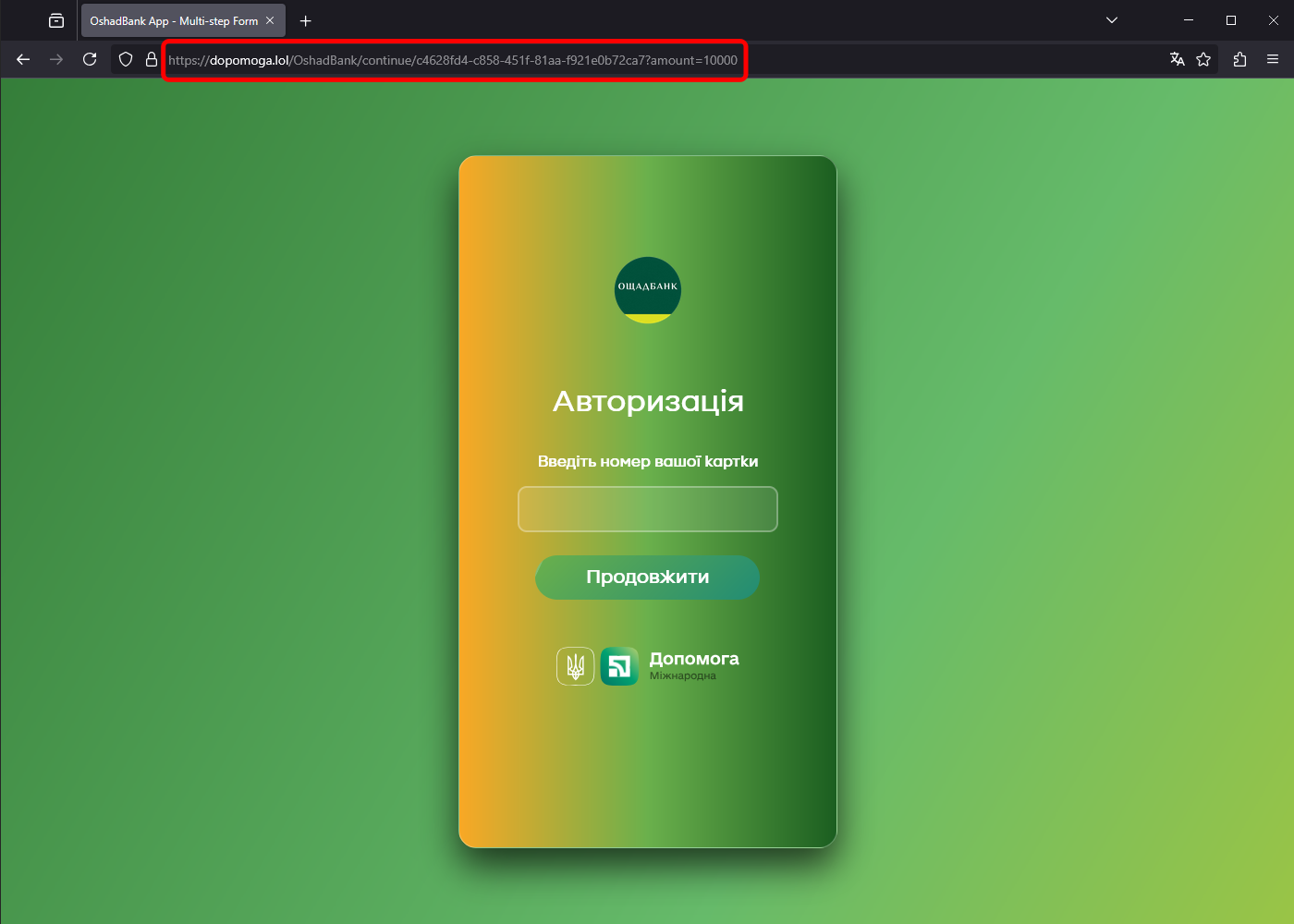This screenshot has width=1294, height=924.
Task: Show site security padlock info
Action: 152,59
